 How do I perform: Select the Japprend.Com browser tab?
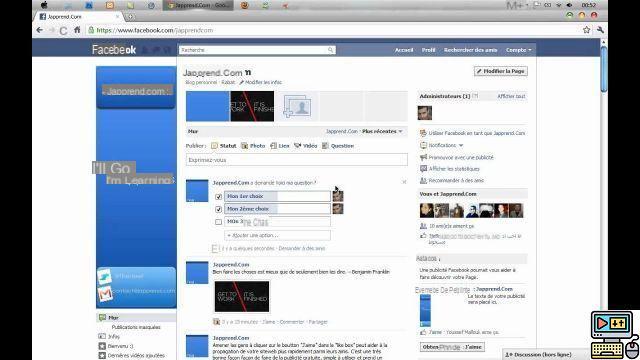[79, 17]
